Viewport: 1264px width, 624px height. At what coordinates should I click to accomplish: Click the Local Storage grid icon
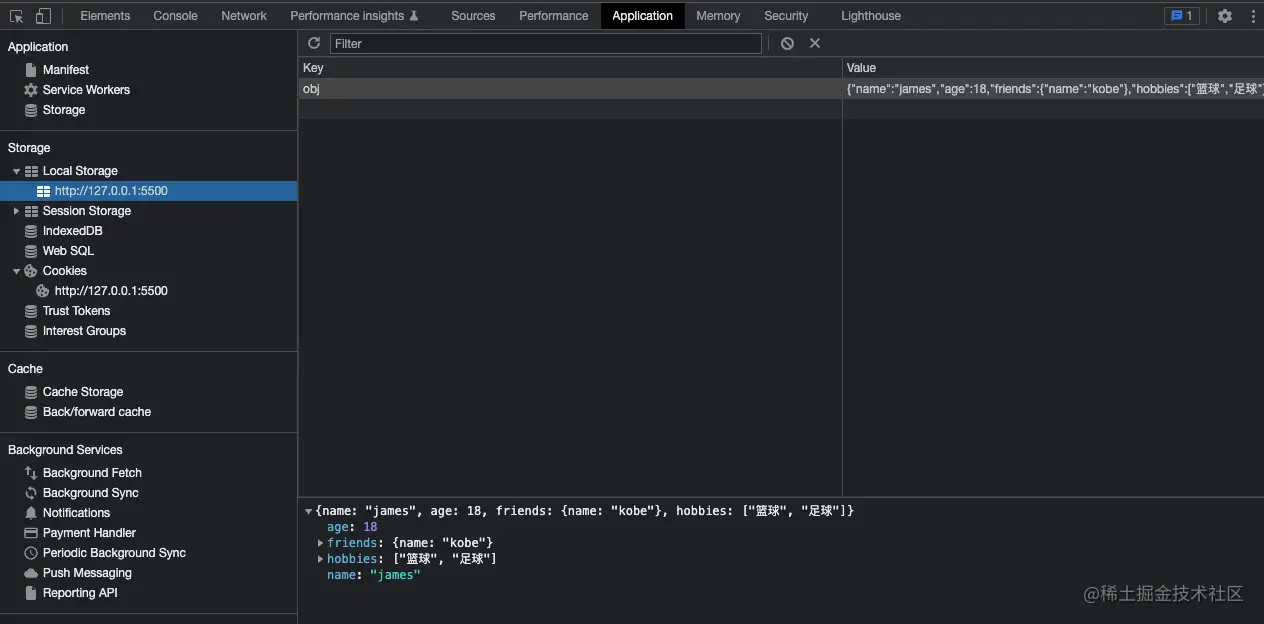tap(31, 171)
